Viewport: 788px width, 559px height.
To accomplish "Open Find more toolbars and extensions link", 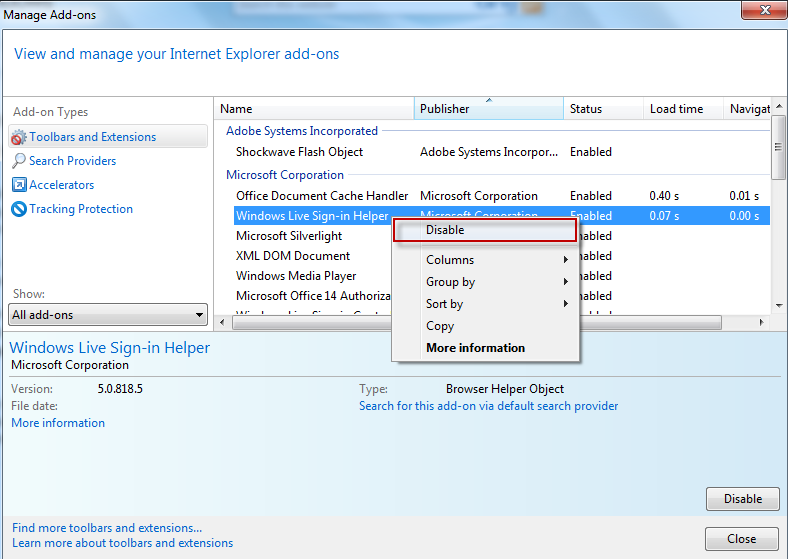I will (x=107, y=528).
